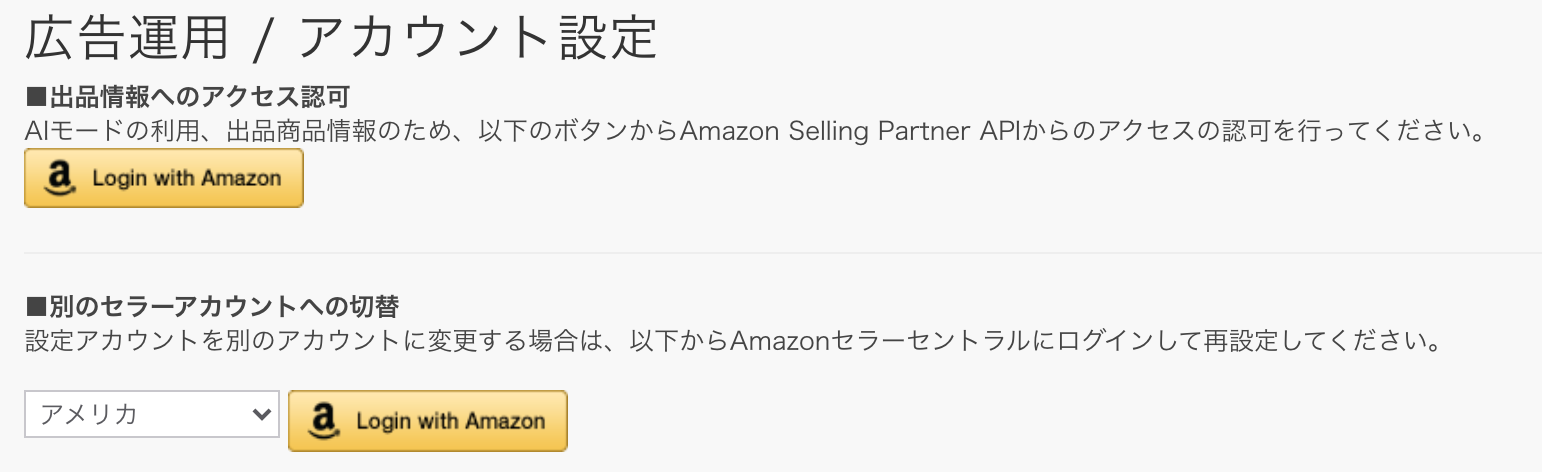This screenshot has height=472, width=1542.
Task: Click the Amazon logo on the access authorization button
Action: pyautogui.click(x=61, y=179)
